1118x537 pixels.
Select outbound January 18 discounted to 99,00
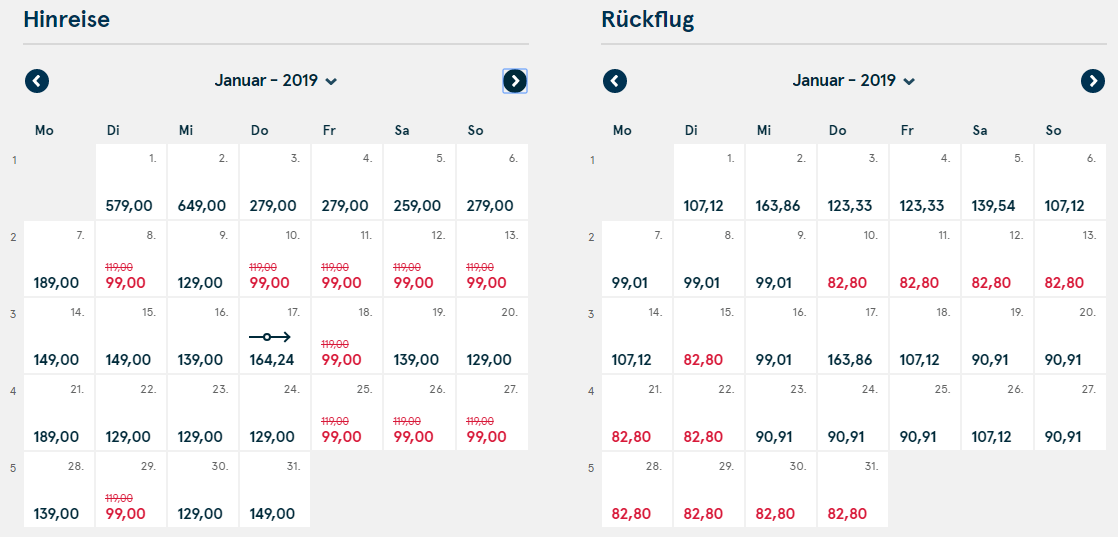pyautogui.click(x=347, y=335)
